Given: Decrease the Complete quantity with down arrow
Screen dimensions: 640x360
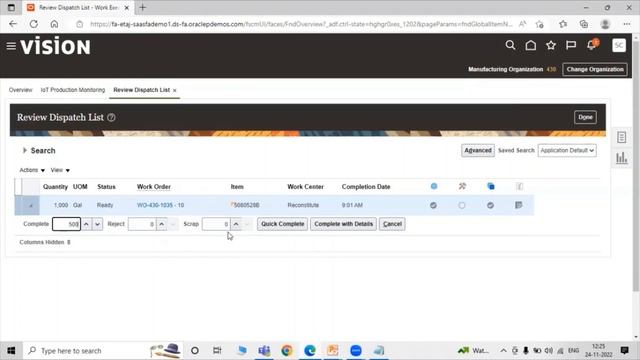Looking at the screenshot, I should 98,224.
